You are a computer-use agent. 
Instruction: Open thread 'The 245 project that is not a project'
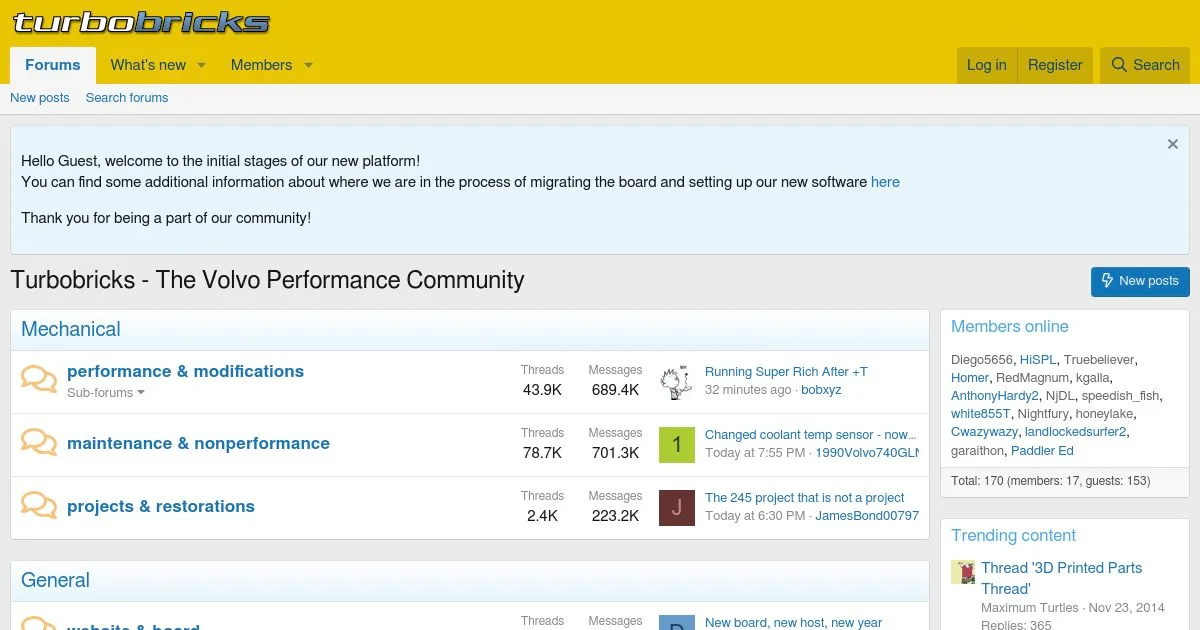(805, 498)
